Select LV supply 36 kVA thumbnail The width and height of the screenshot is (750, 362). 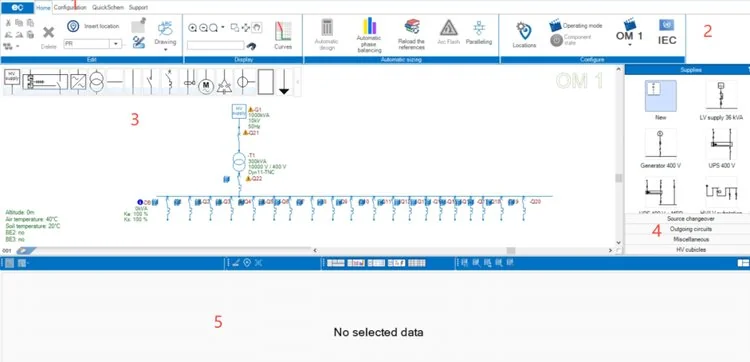click(x=721, y=96)
